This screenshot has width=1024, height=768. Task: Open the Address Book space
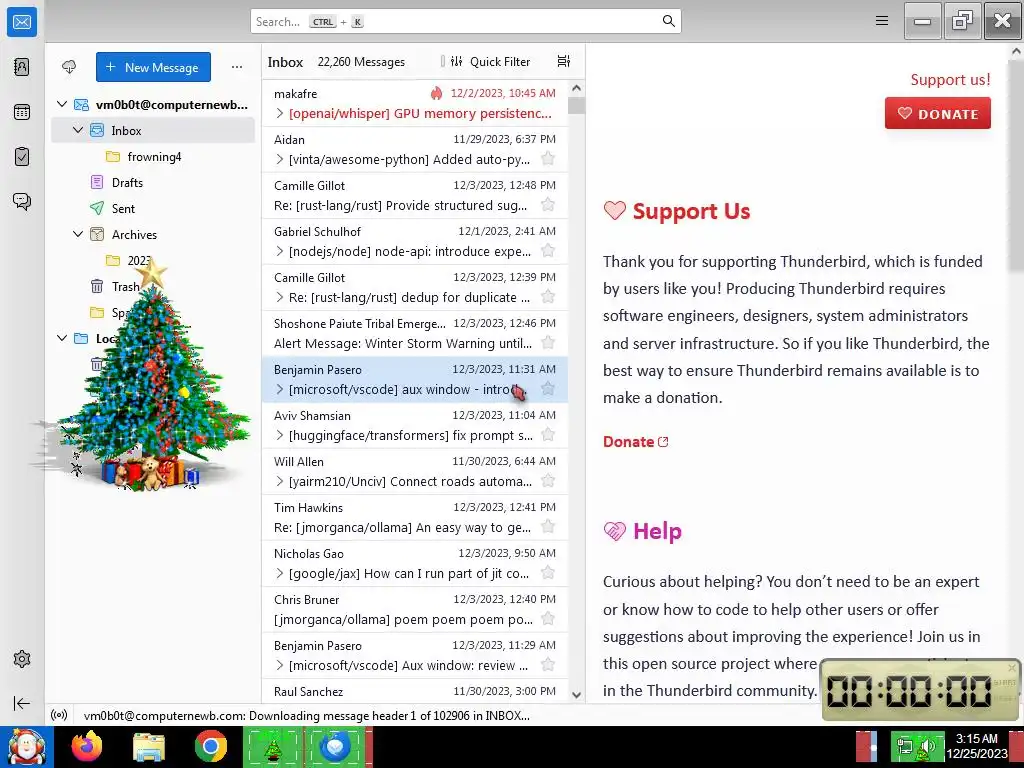[x=22, y=67]
